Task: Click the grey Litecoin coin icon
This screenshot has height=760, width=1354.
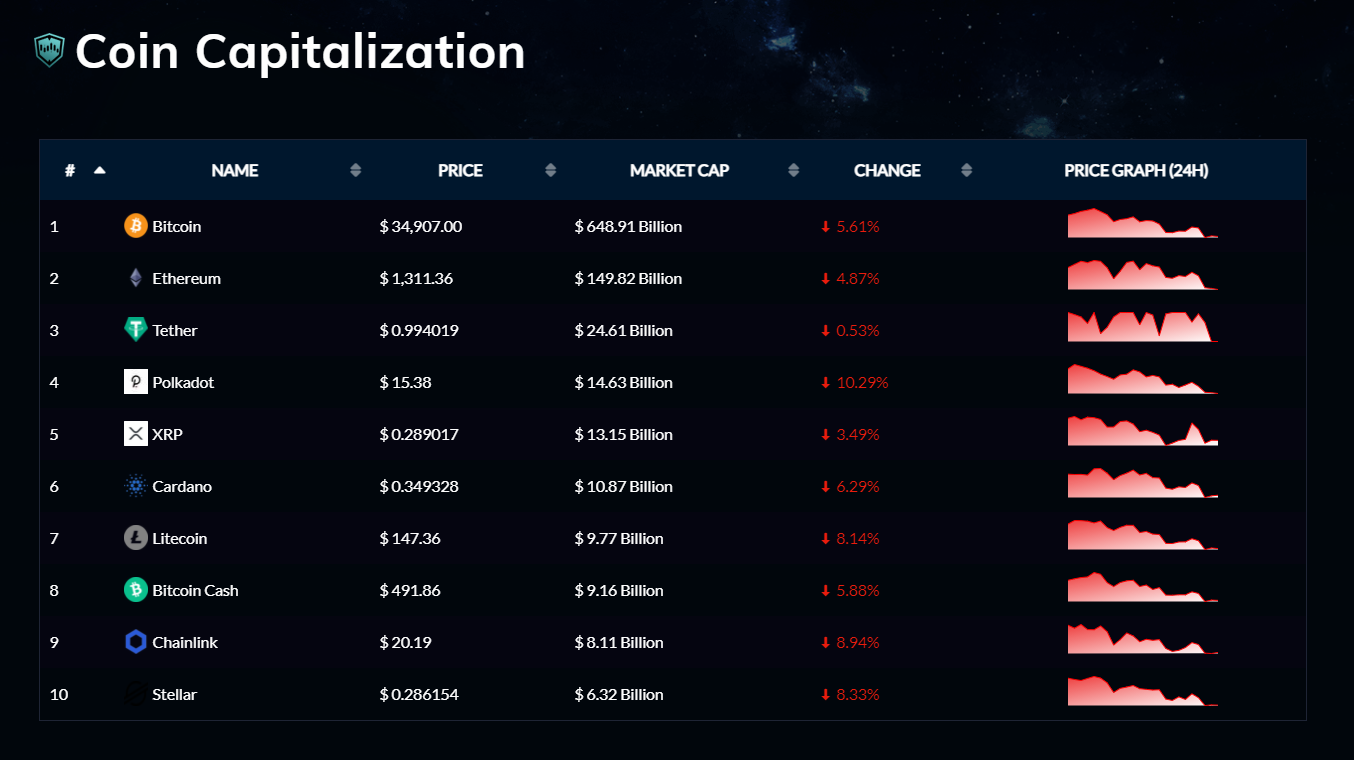Action: click(x=135, y=538)
